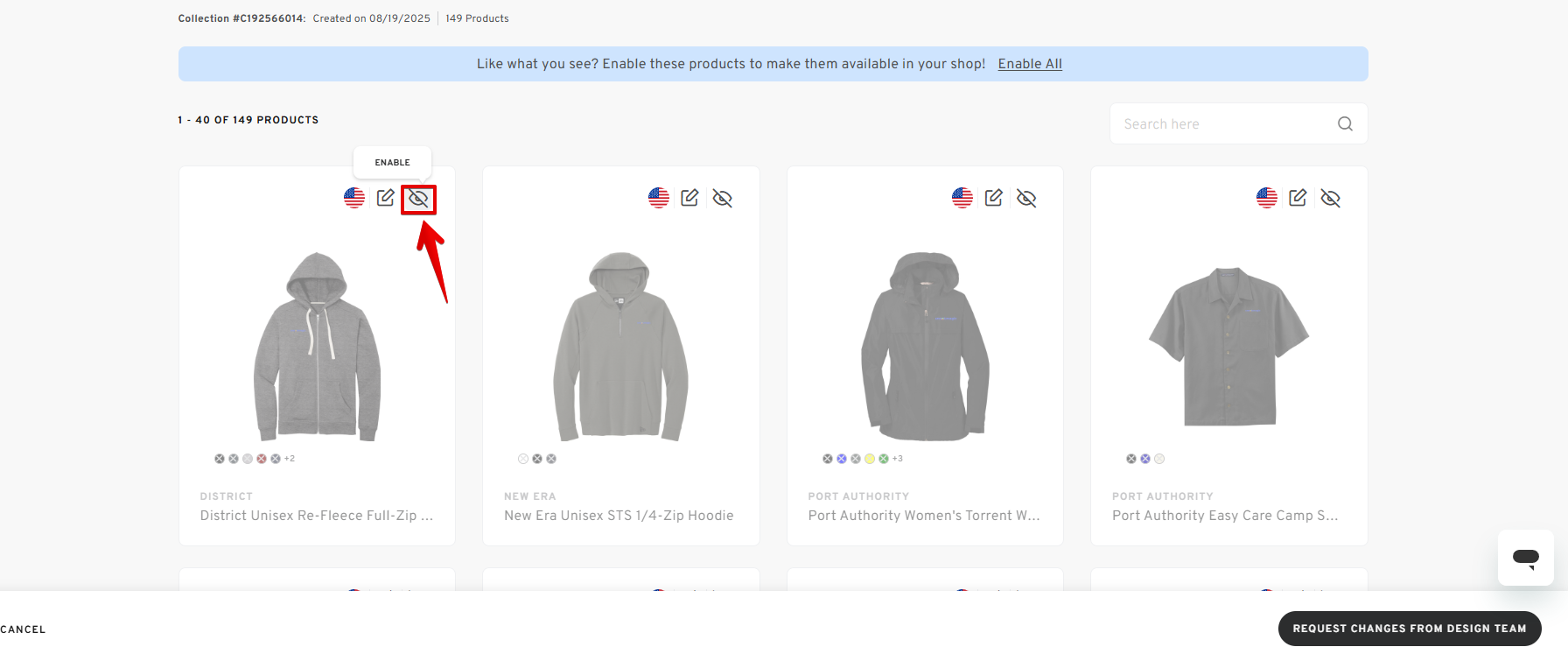Focus the Search here input field
Screen dimensions: 1568x661
(1221, 124)
